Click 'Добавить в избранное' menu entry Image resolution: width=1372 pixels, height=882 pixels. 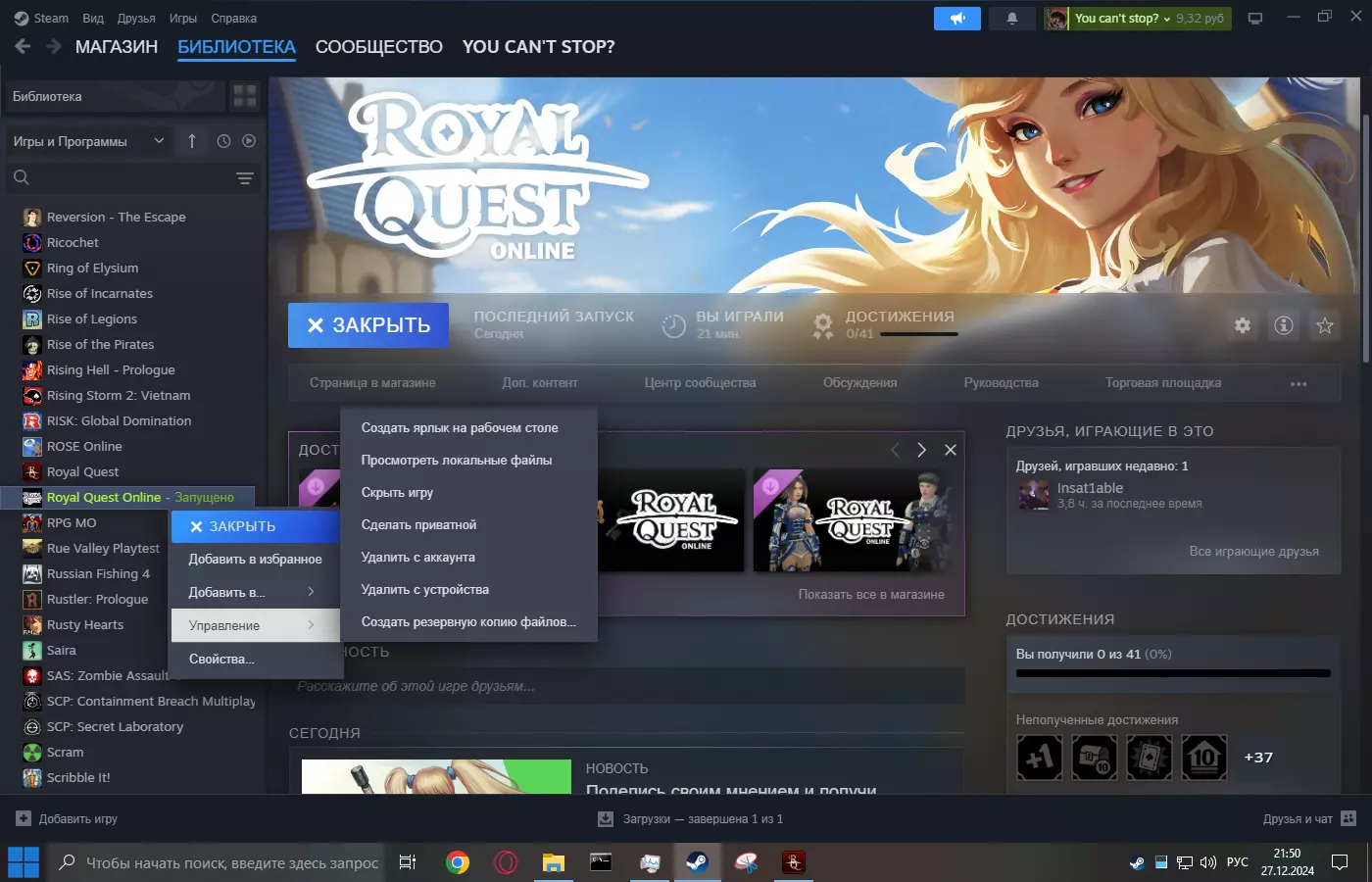(x=255, y=559)
